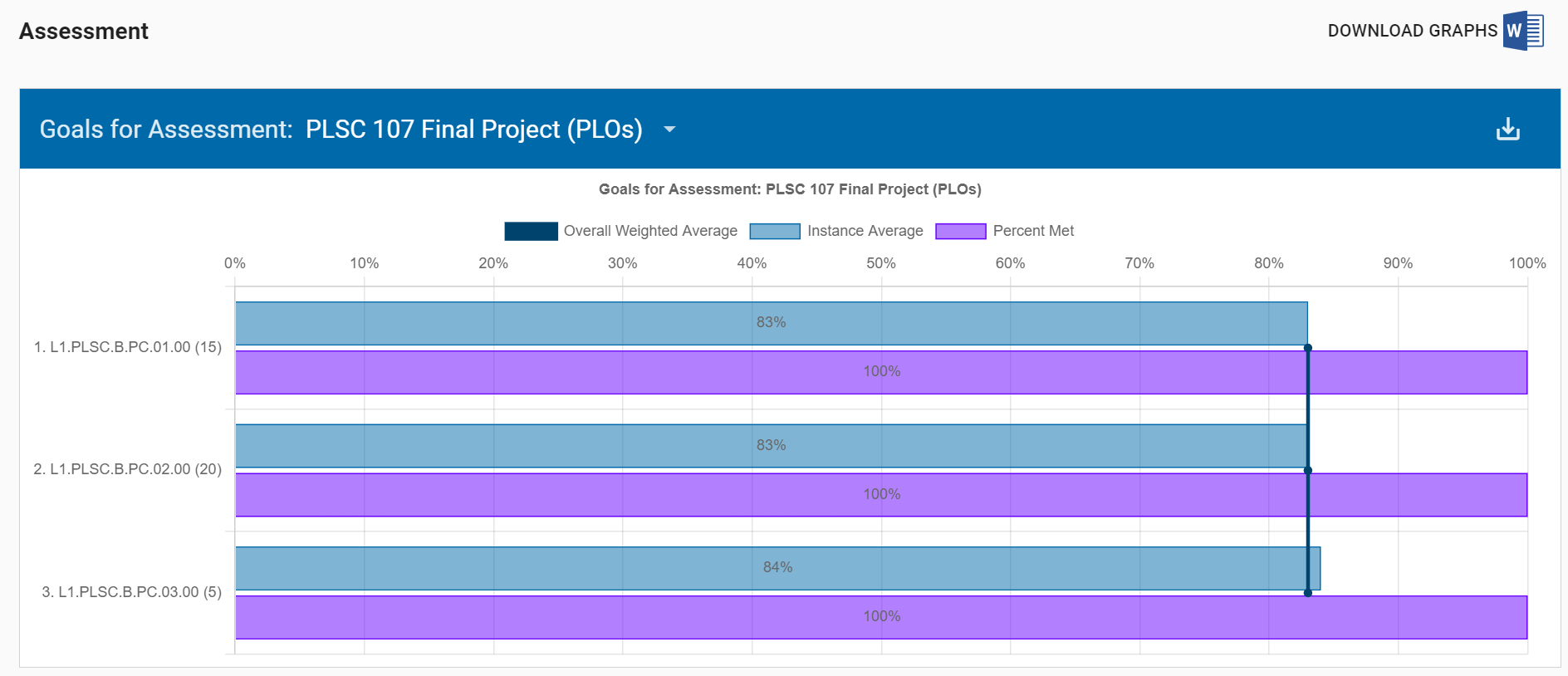This screenshot has width=1568, height=676.
Task: Click the 100% Percent Met bar for PC.01.00
Action: 881,372
